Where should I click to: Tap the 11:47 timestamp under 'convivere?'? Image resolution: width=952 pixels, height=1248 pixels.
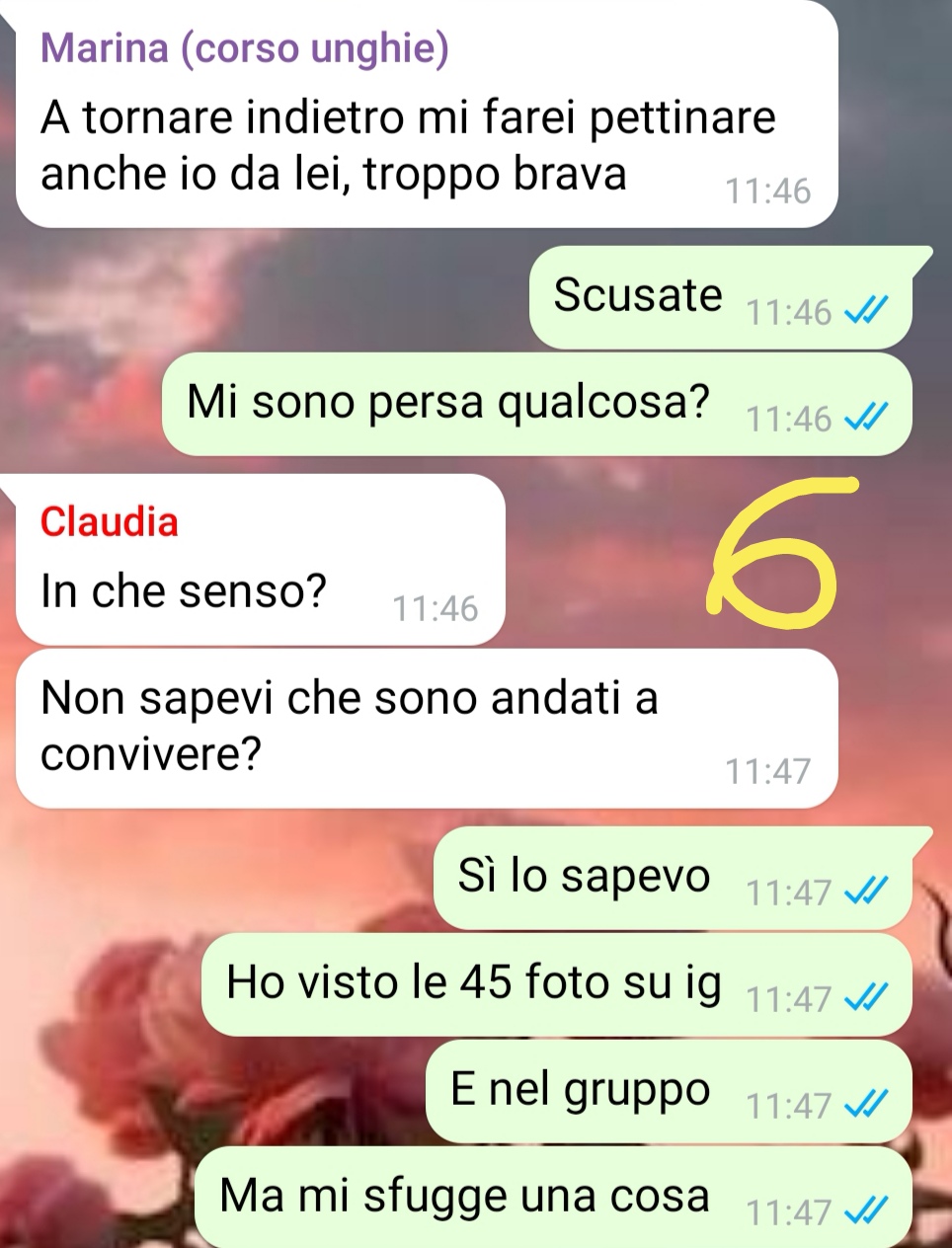[767, 770]
